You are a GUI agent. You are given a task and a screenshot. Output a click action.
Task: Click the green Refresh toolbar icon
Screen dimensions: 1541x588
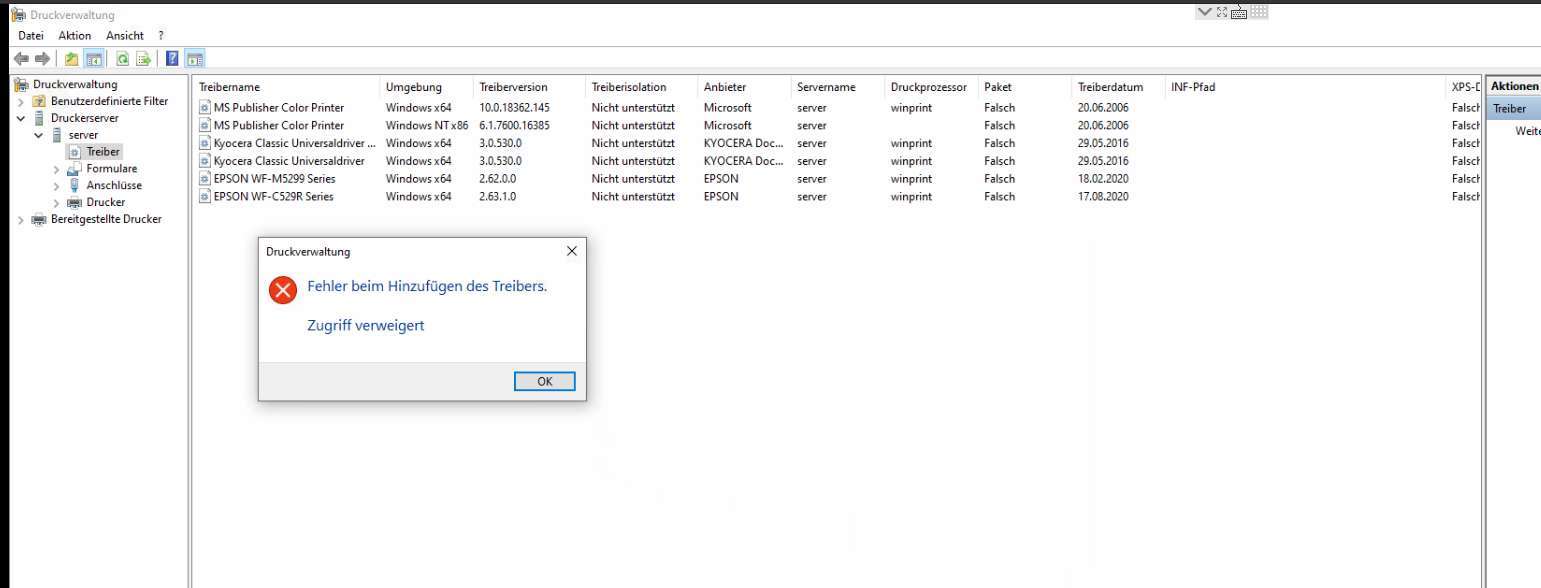click(x=122, y=59)
